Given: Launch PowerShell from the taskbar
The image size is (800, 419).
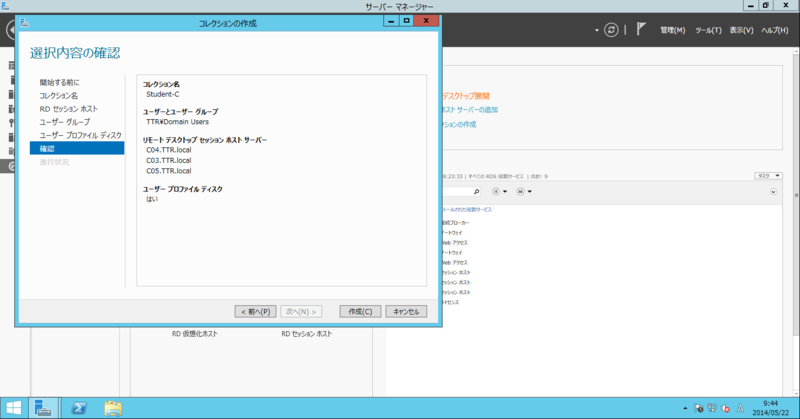Looking at the screenshot, I should pos(79,408).
